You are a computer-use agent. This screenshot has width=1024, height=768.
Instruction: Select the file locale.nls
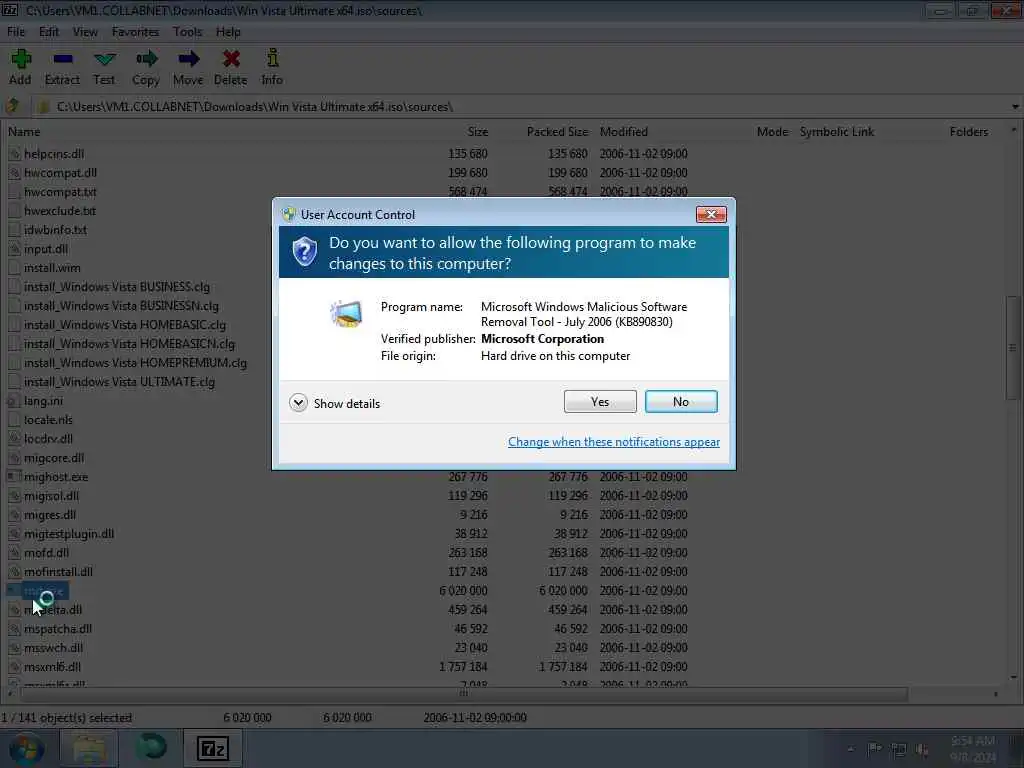pos(48,420)
